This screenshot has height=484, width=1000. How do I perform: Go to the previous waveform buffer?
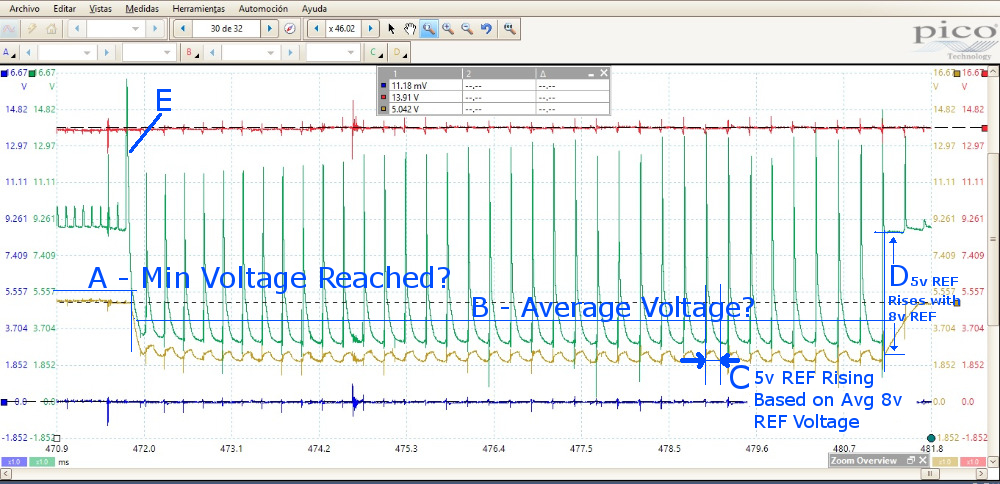tap(183, 29)
